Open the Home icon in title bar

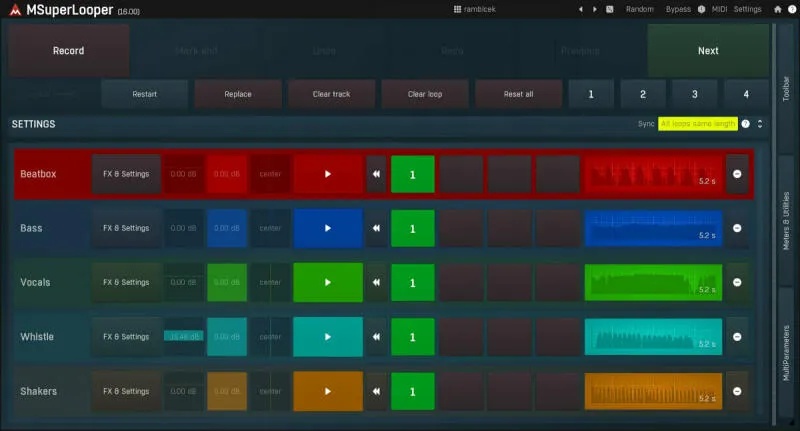coord(777,9)
